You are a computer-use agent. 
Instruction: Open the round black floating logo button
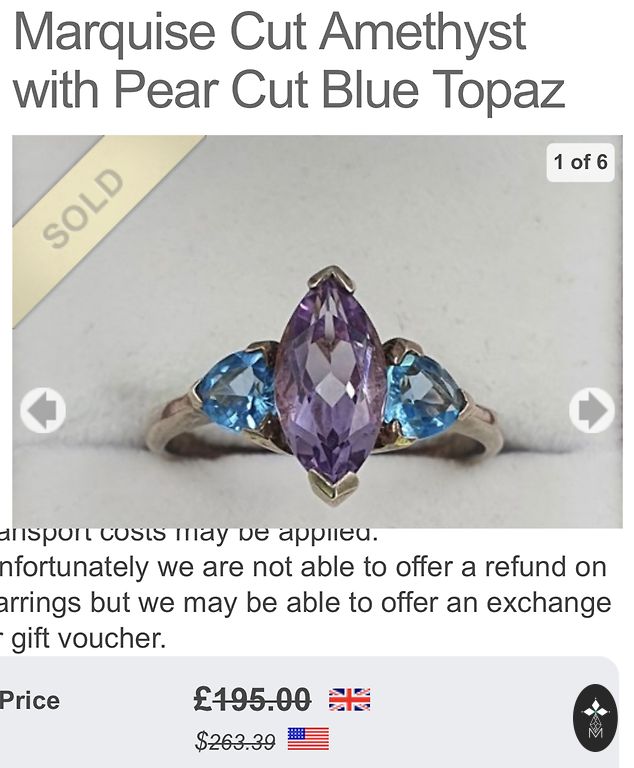[595, 718]
